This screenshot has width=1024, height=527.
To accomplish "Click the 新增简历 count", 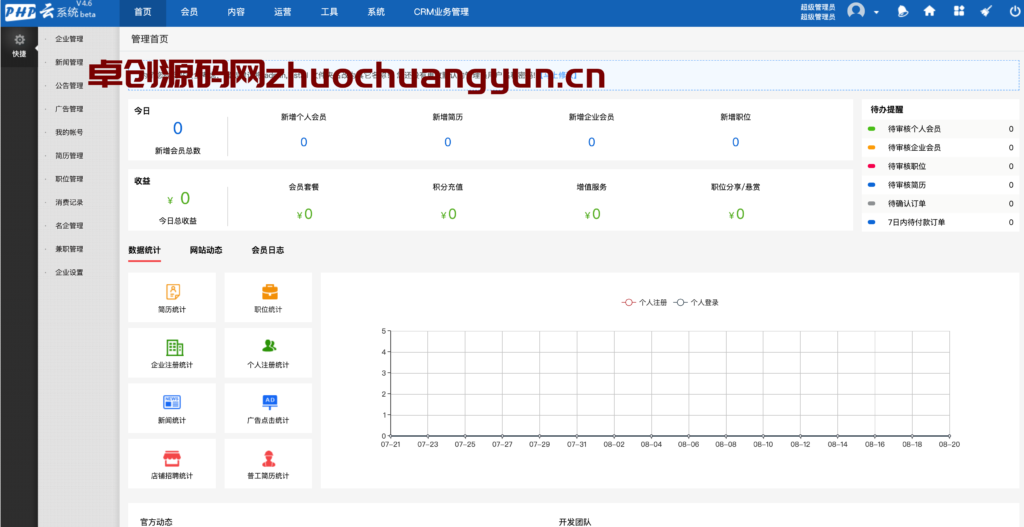I will 447,142.
